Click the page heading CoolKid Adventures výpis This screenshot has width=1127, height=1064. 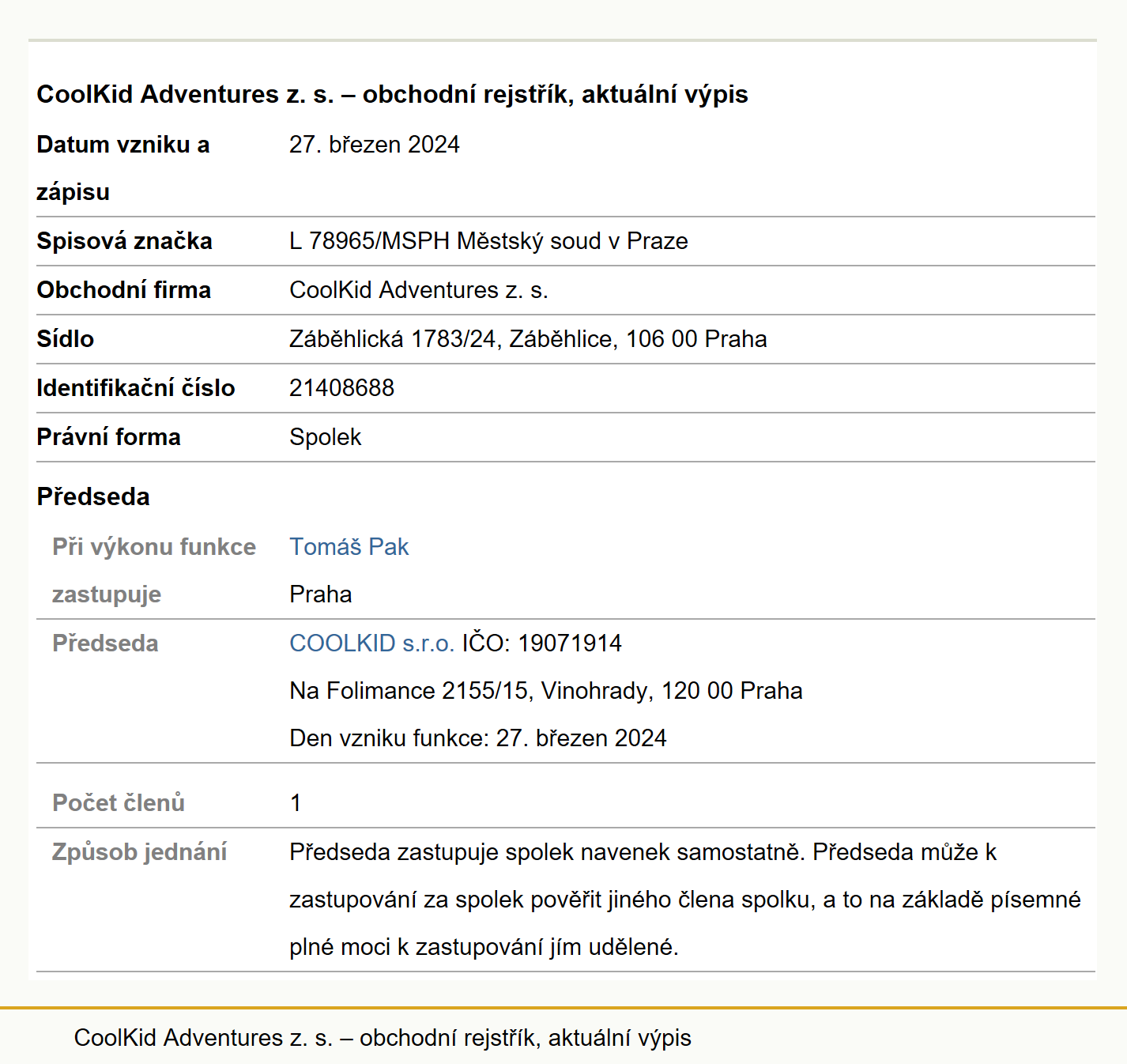392,94
